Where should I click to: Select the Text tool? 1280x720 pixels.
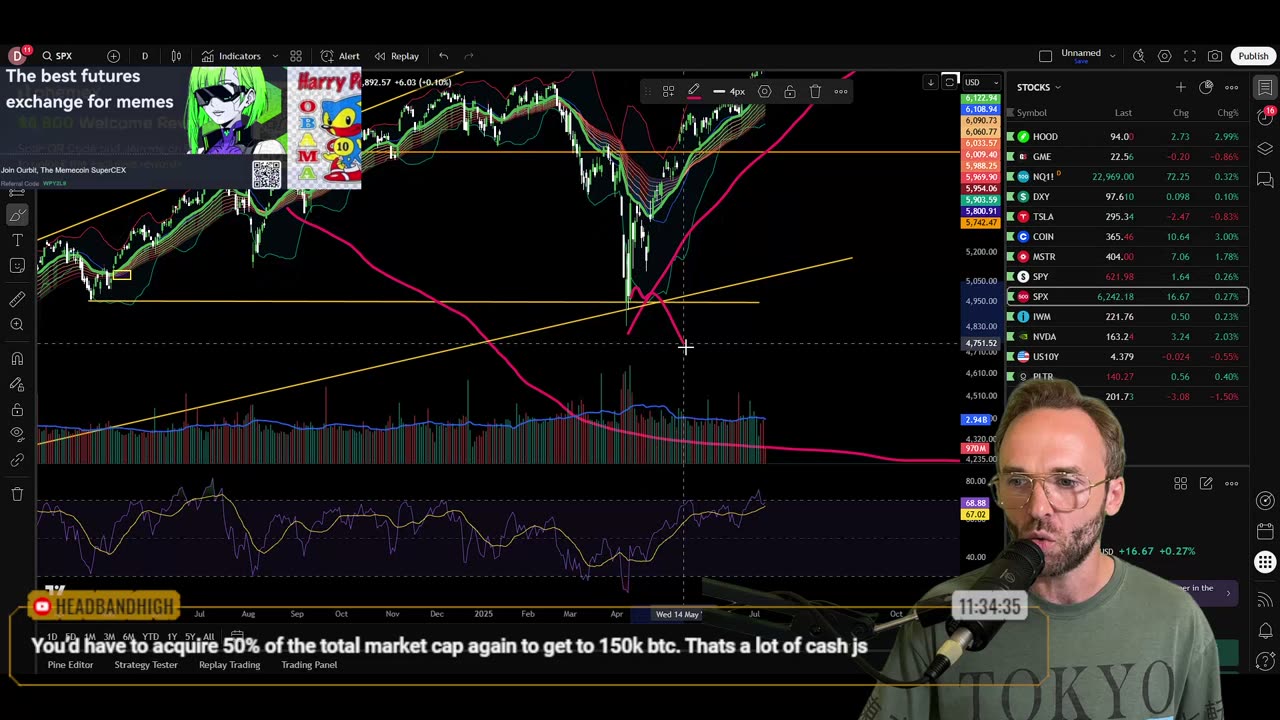tap(17, 240)
